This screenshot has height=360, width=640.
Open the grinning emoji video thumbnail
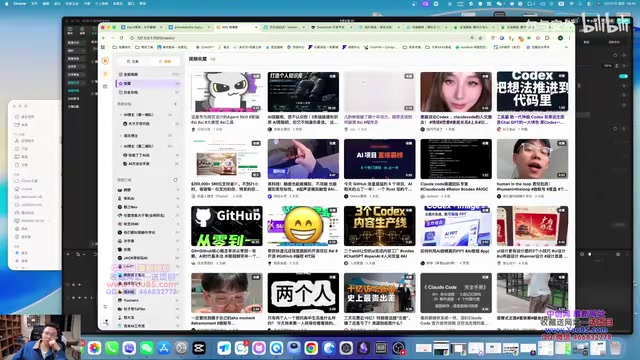303,226
